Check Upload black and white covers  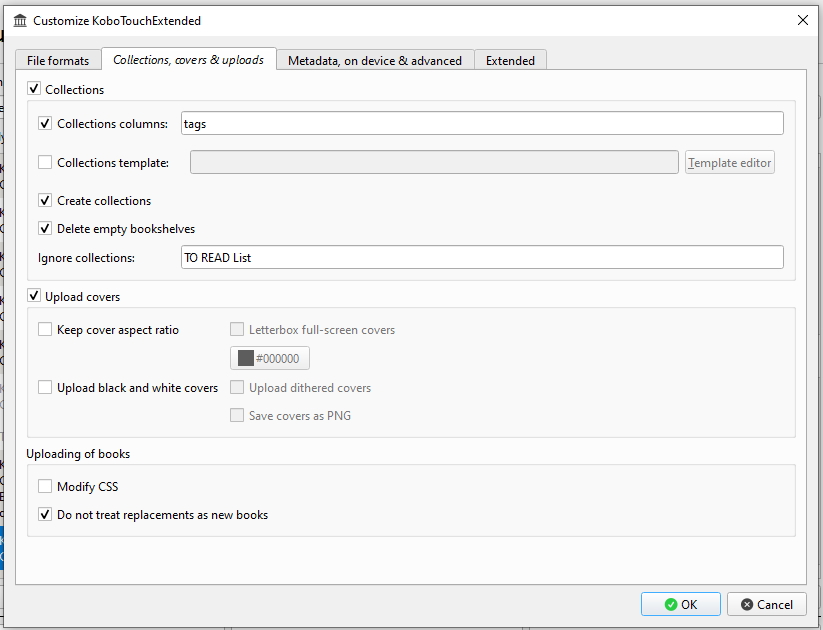coord(45,387)
